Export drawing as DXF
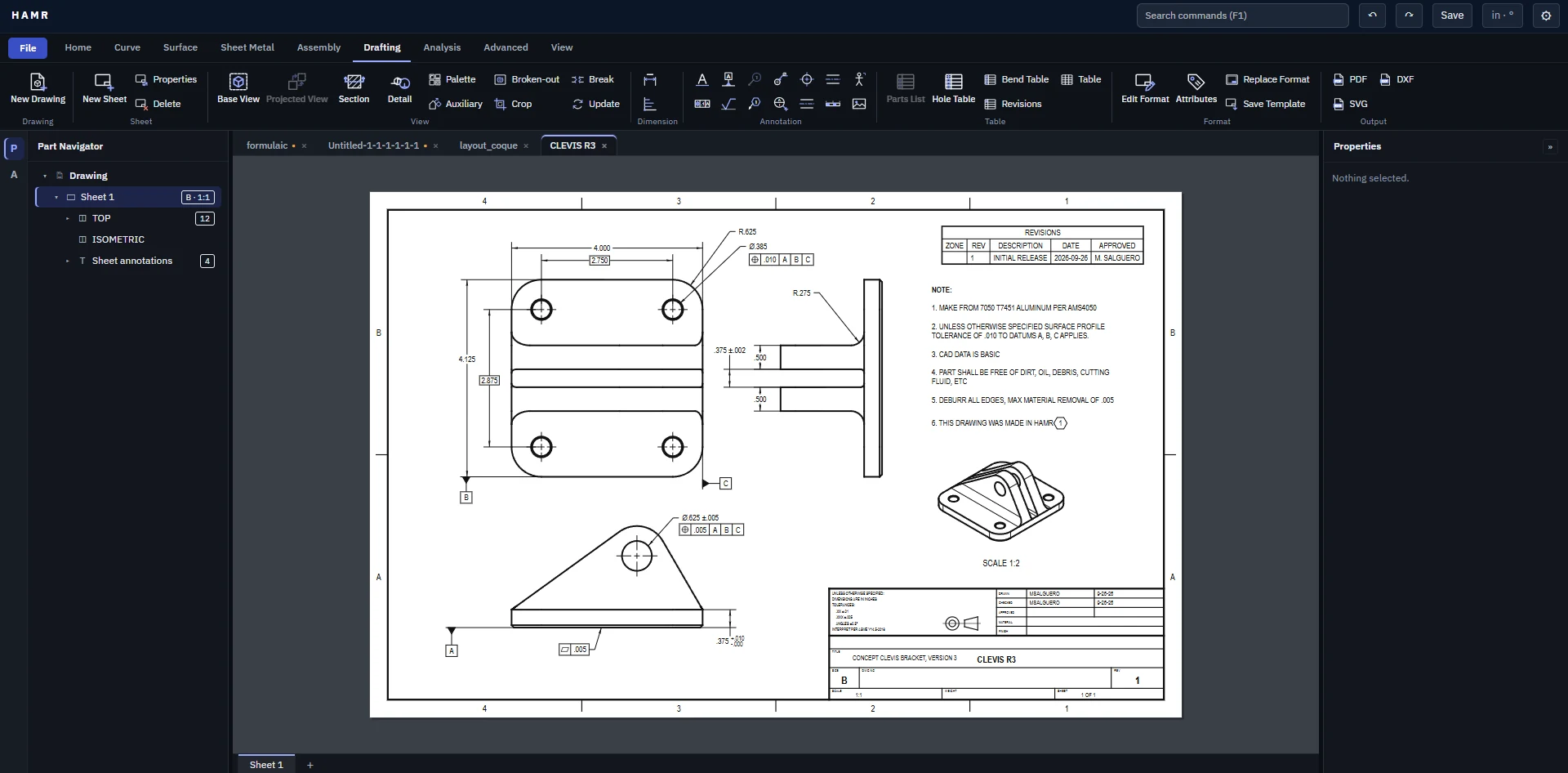1568x773 pixels. point(1396,79)
